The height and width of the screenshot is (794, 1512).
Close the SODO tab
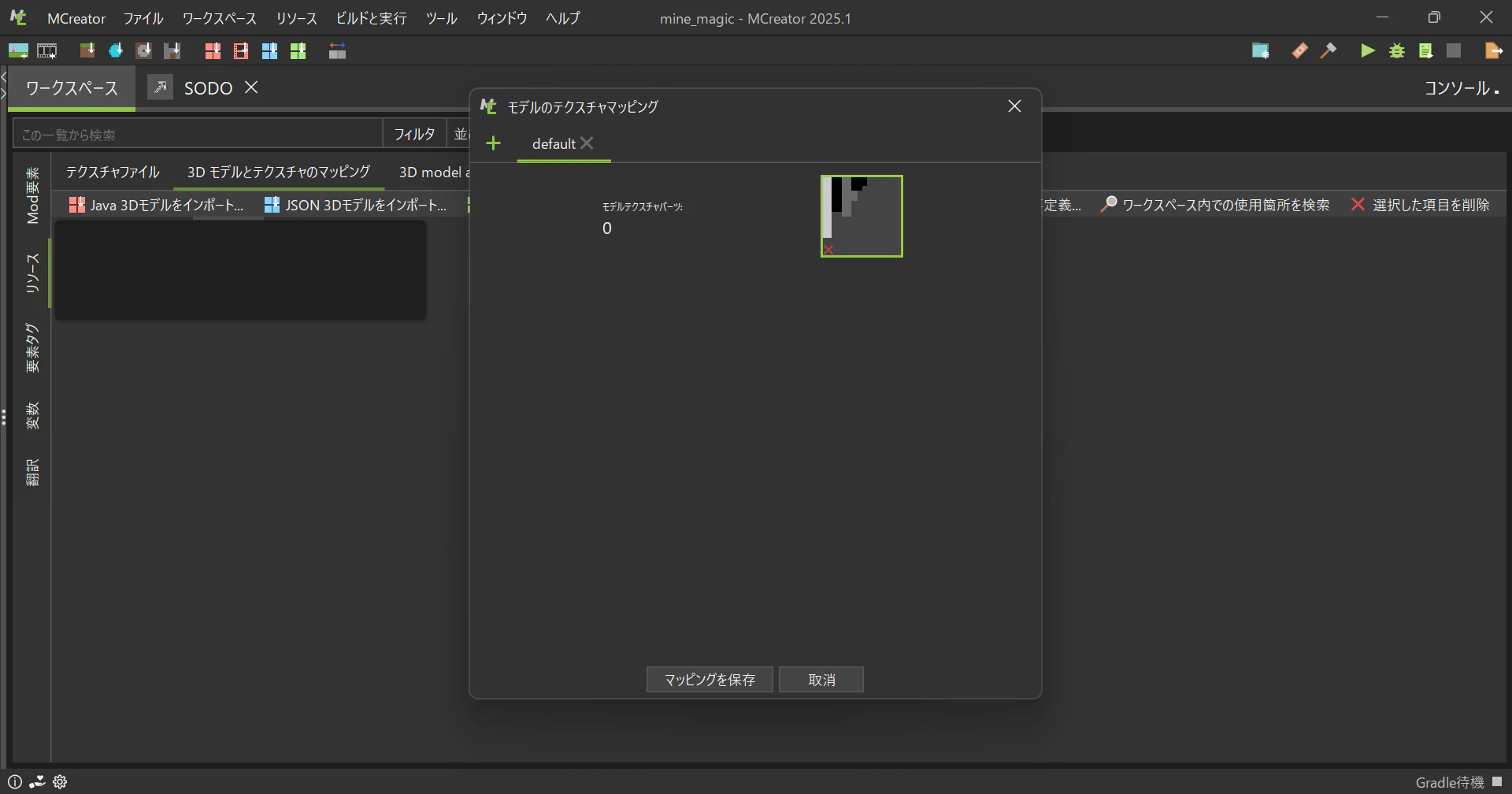tap(251, 87)
